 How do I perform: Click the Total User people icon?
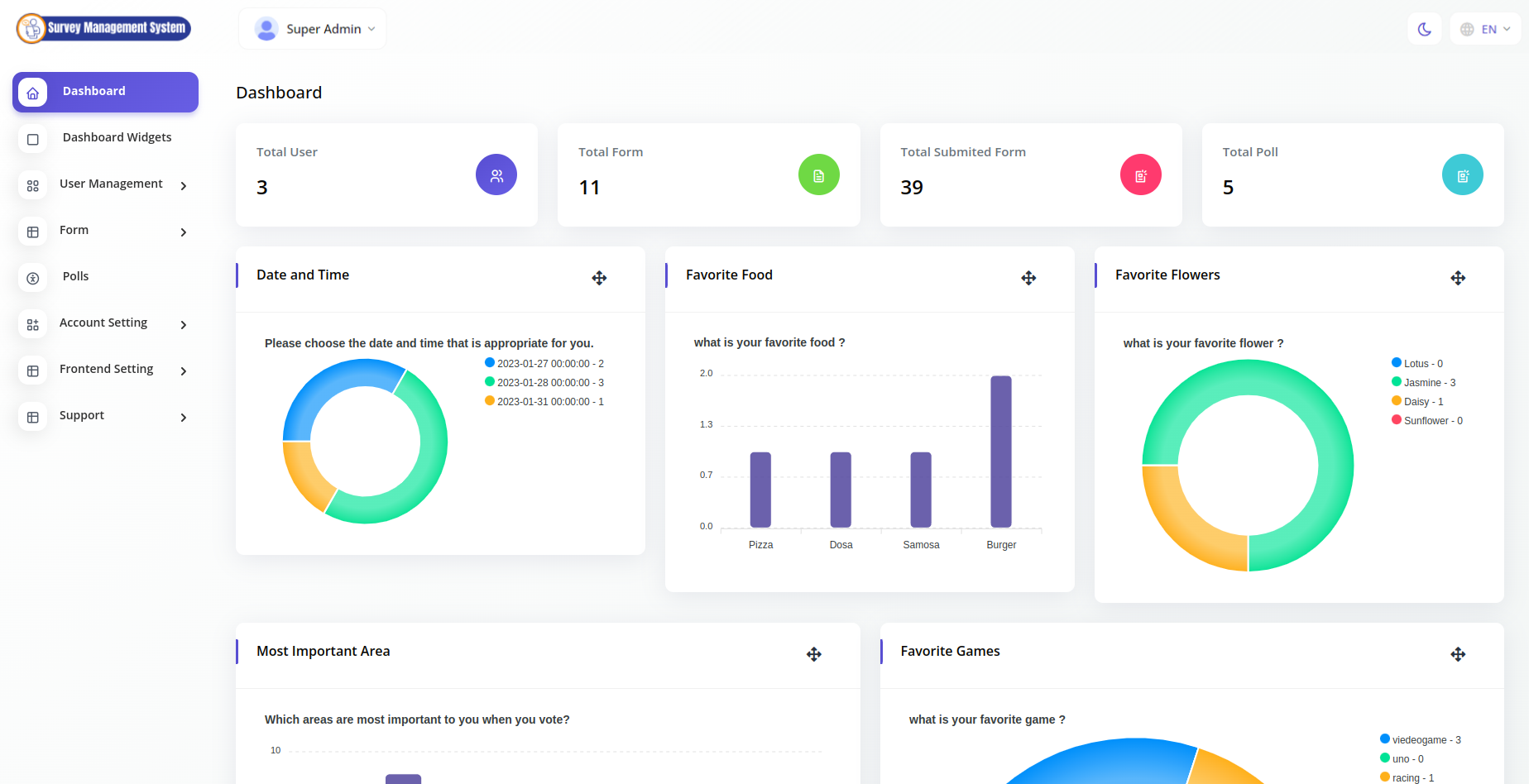[x=496, y=175]
